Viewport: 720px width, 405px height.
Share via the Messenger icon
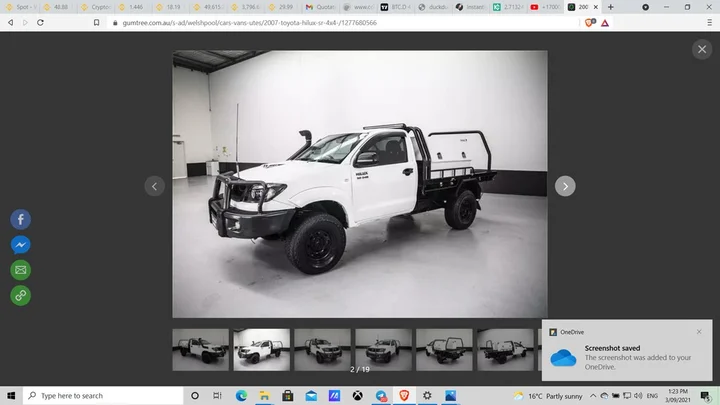[x=20, y=244]
